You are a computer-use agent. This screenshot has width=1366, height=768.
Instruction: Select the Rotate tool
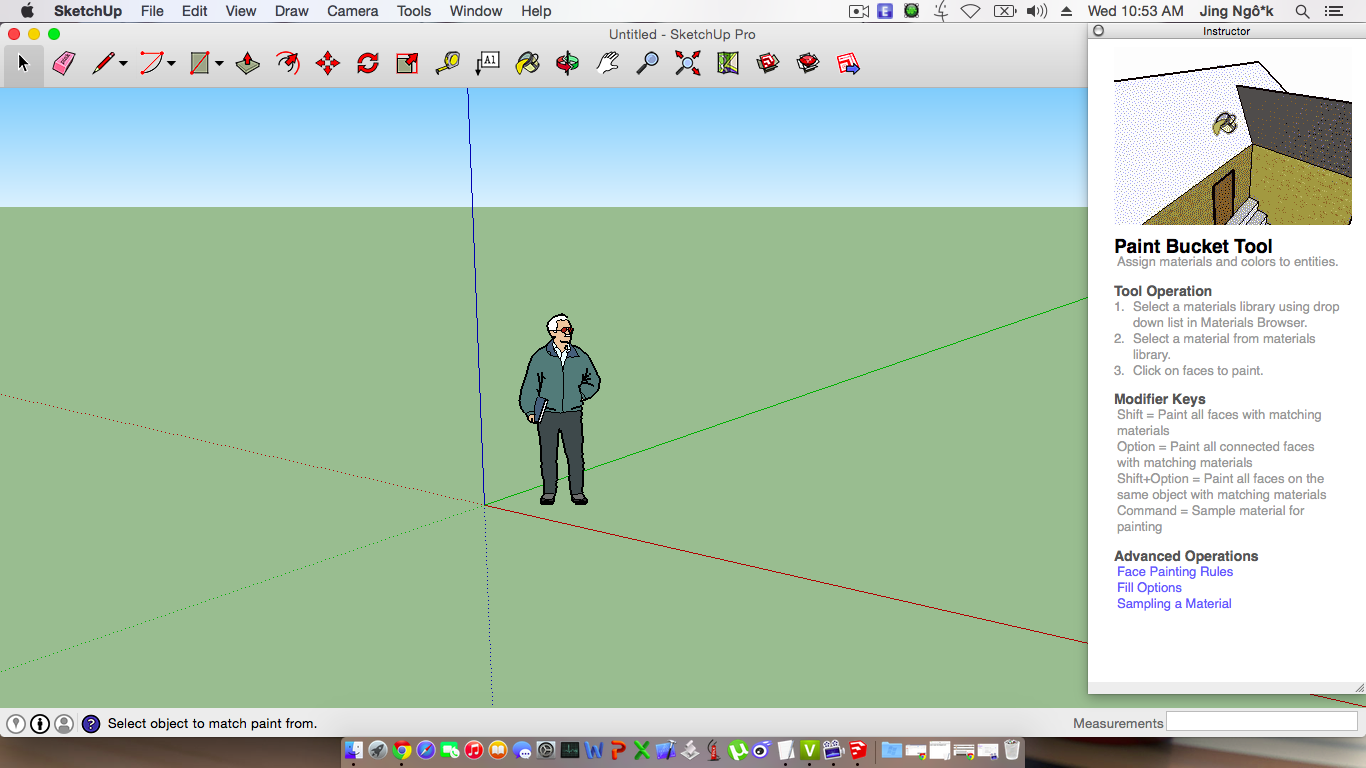368,64
